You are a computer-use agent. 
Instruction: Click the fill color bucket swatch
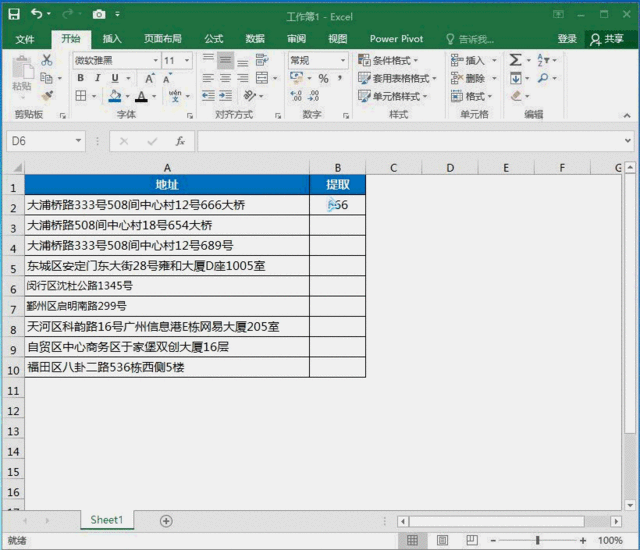click(115, 96)
